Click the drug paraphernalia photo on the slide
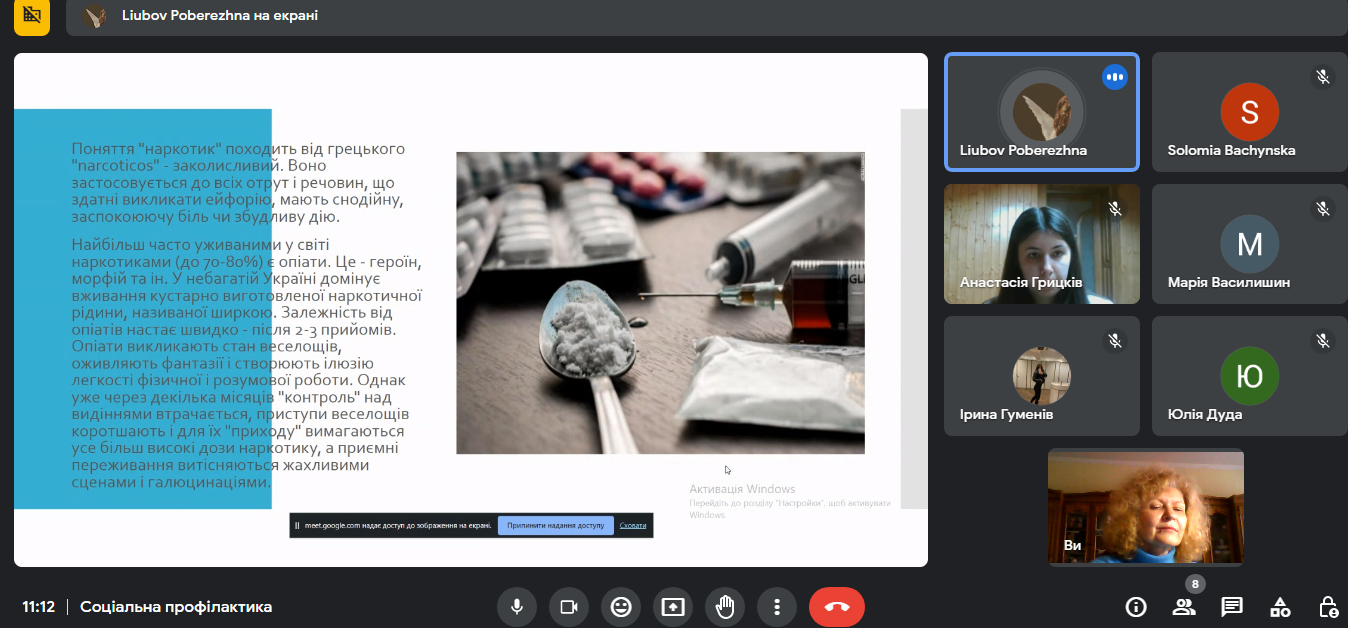1348x628 pixels. tap(660, 303)
